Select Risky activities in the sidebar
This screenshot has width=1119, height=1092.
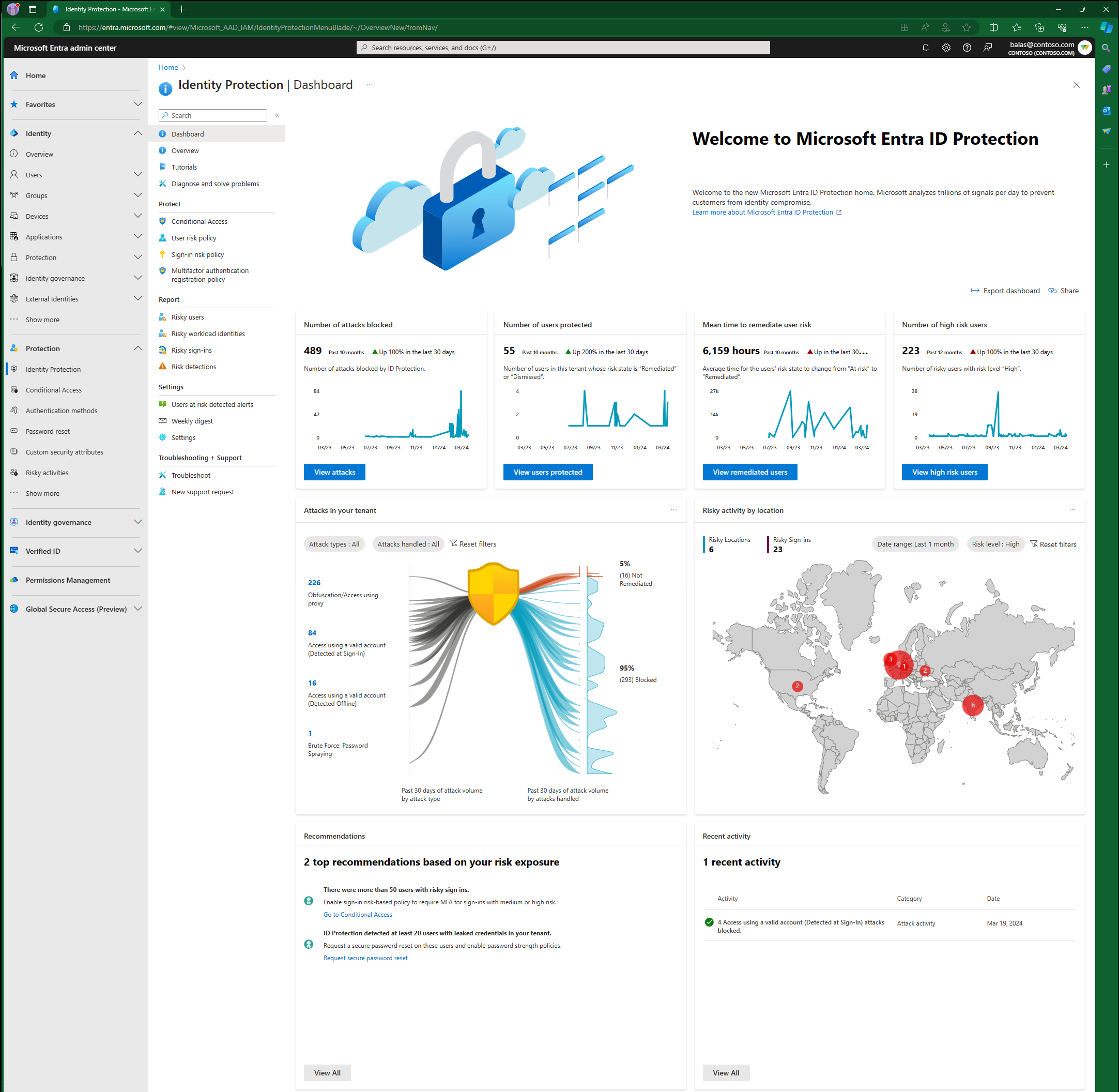click(x=47, y=472)
